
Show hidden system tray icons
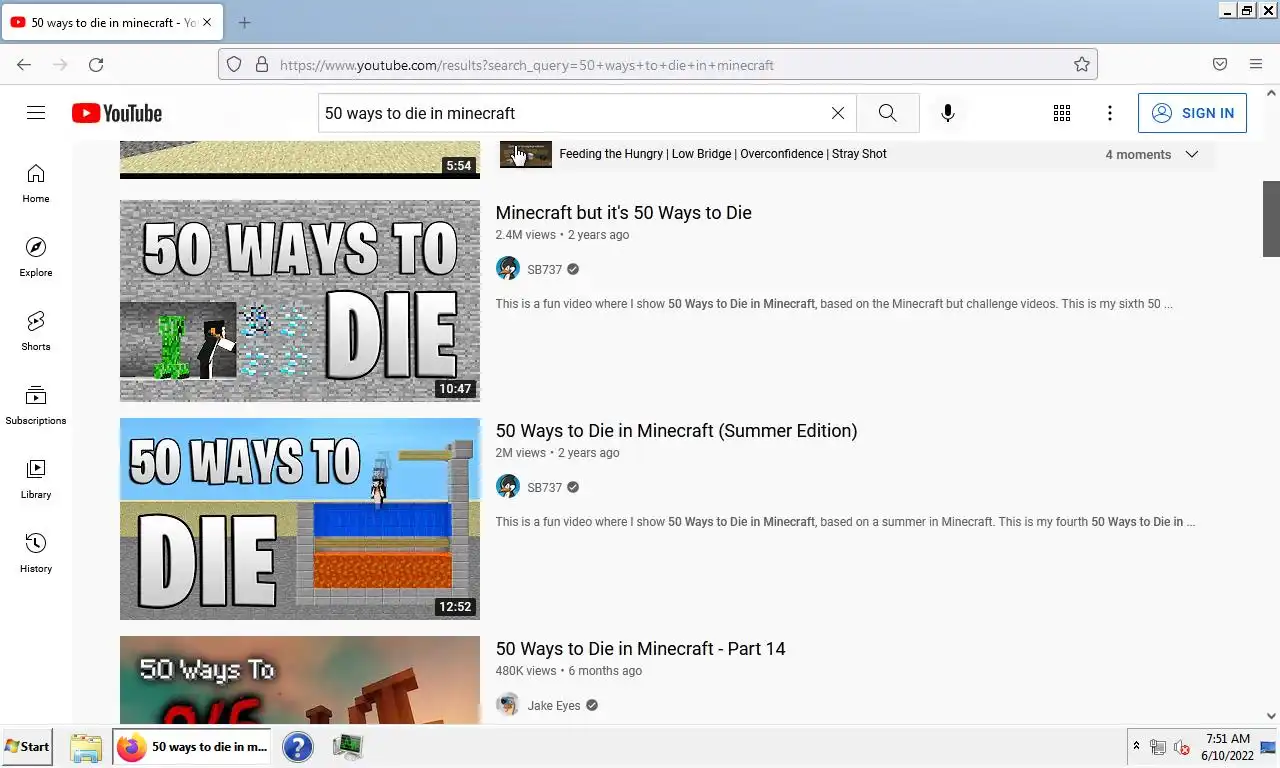click(1136, 747)
